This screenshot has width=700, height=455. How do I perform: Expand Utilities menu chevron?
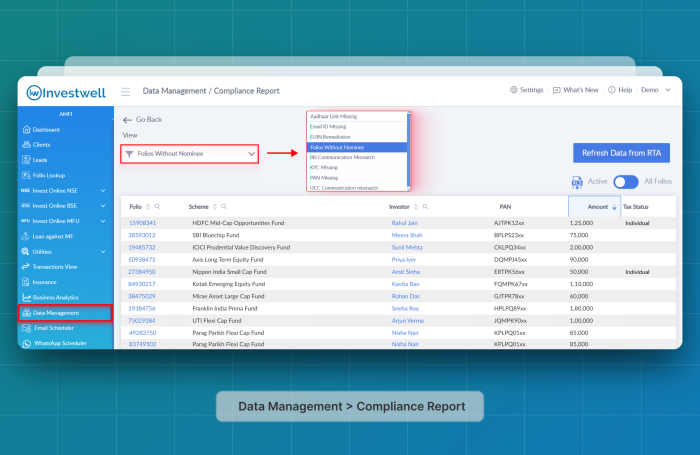[103, 252]
